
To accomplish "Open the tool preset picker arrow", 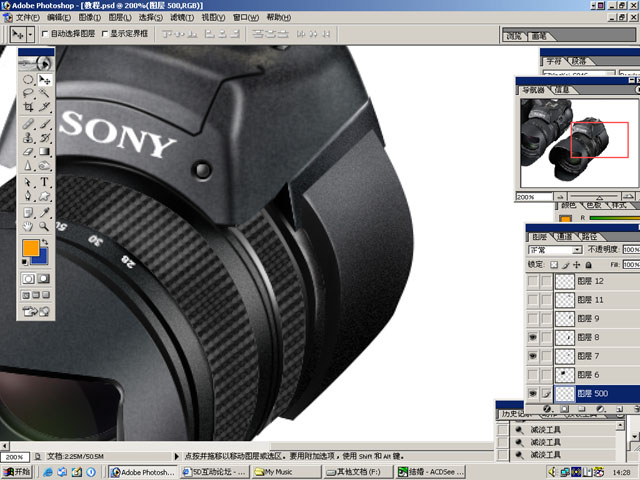I will [x=30, y=34].
